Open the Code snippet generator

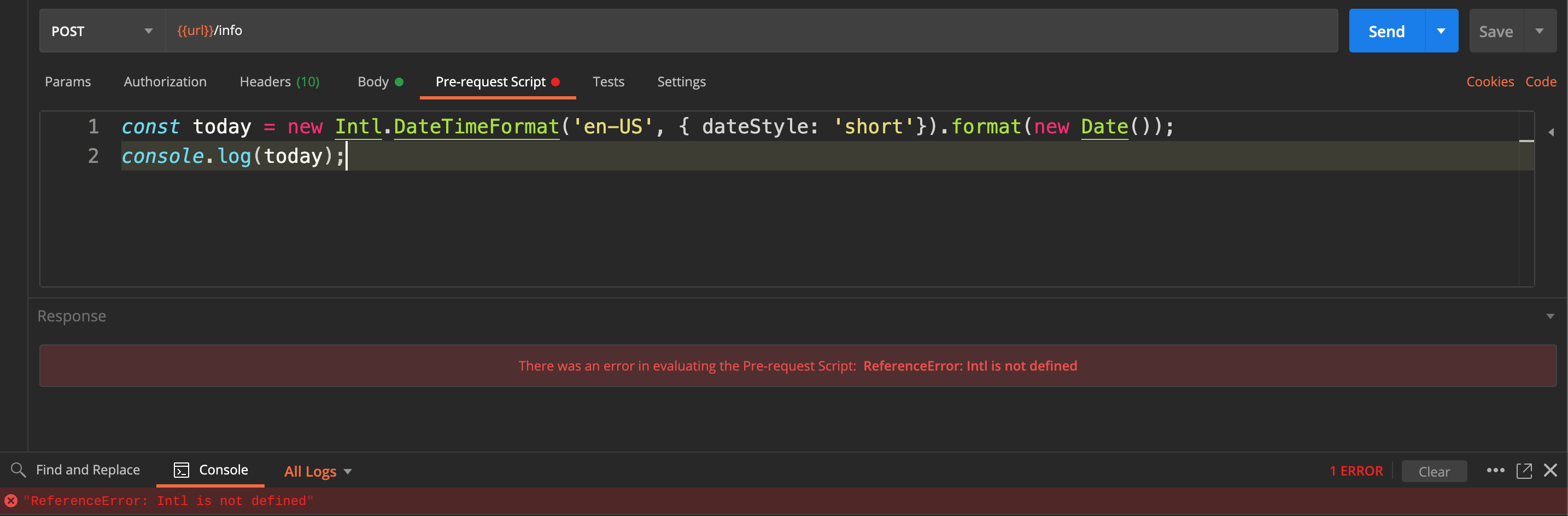[1541, 81]
